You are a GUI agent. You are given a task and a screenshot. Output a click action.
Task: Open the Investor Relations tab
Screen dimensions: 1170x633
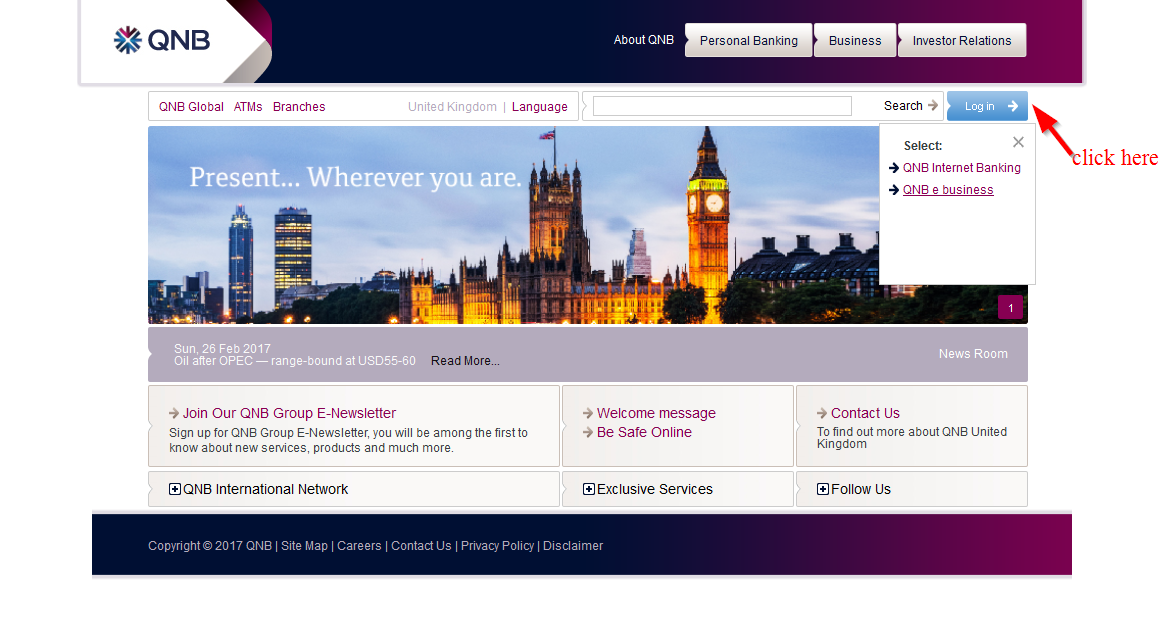(962, 40)
